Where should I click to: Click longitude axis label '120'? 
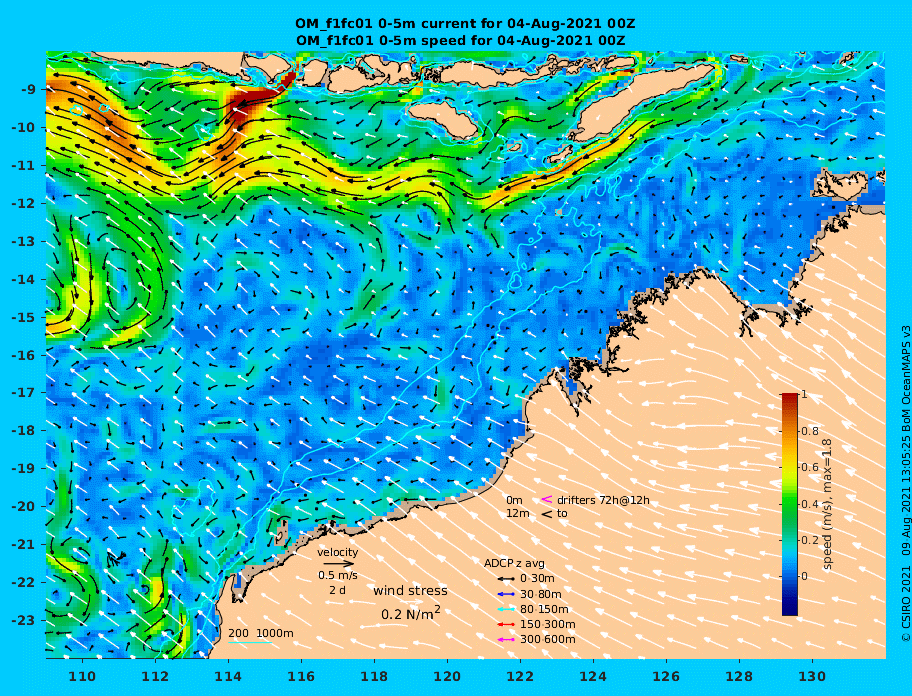[447, 676]
